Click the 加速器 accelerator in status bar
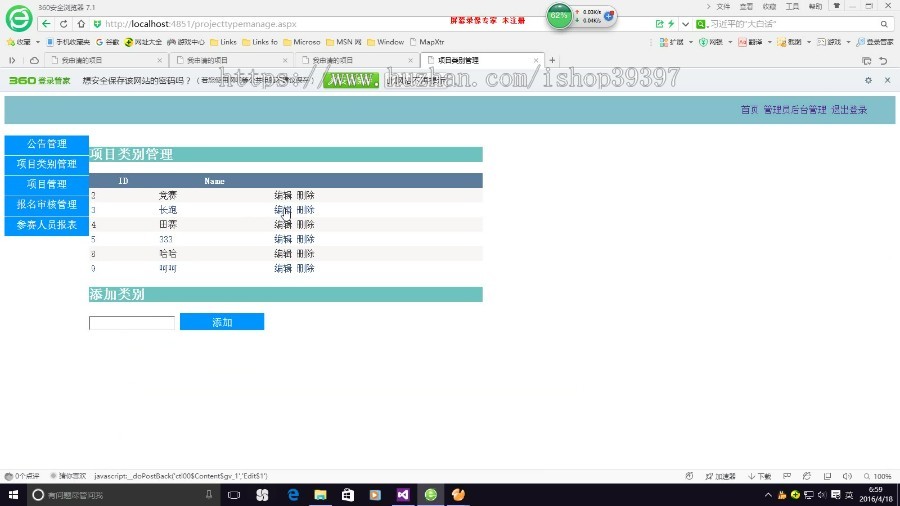This screenshot has width=900, height=506. (720, 476)
